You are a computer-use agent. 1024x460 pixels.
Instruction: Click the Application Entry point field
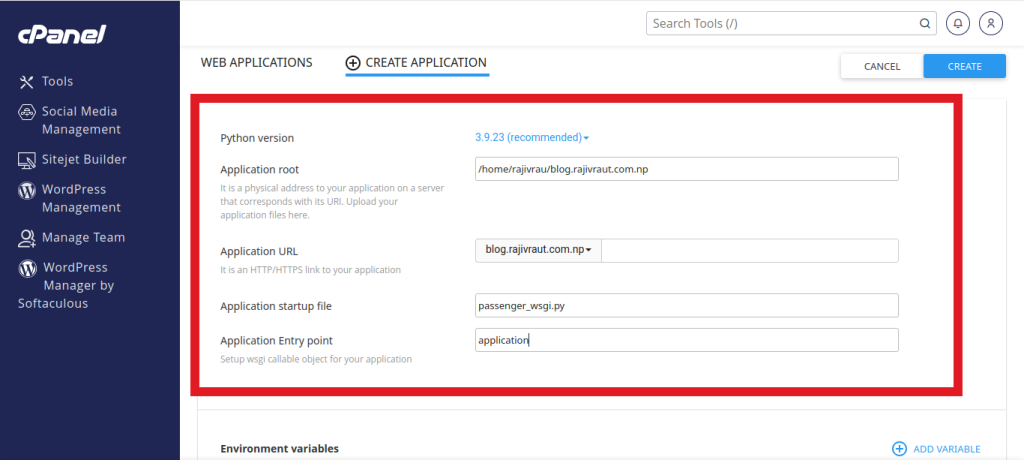686,340
